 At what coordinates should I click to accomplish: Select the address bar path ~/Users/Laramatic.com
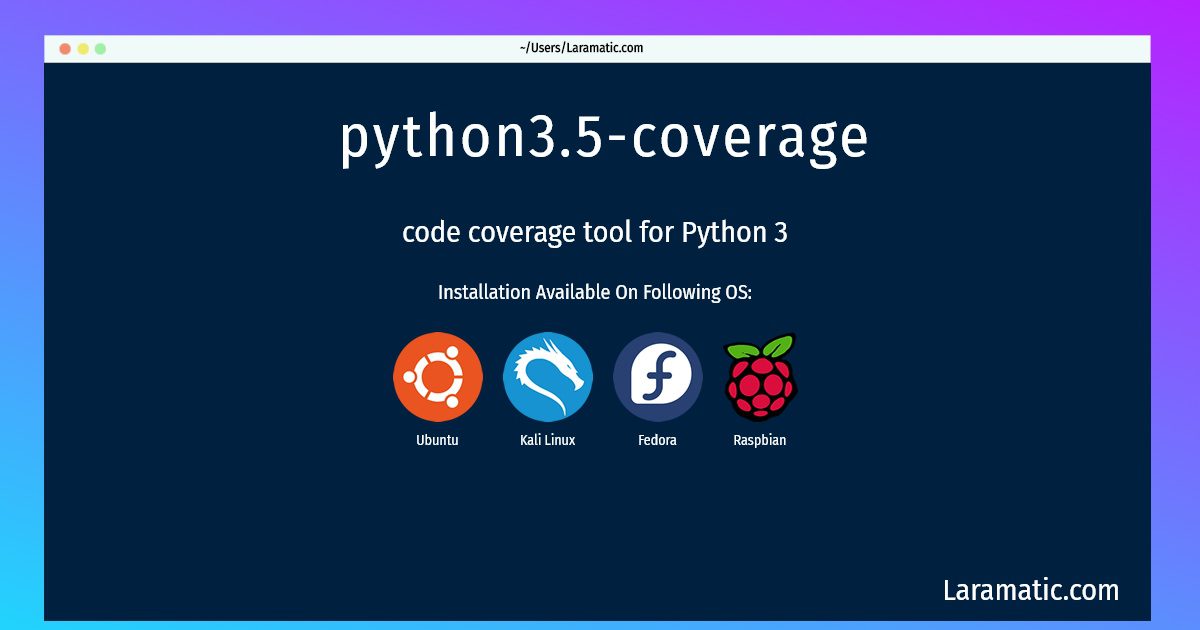[x=580, y=47]
